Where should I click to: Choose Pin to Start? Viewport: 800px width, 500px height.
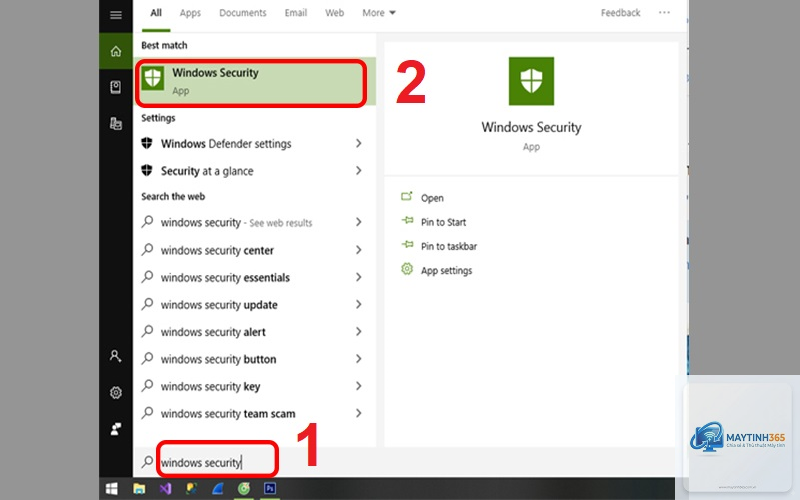pos(443,222)
